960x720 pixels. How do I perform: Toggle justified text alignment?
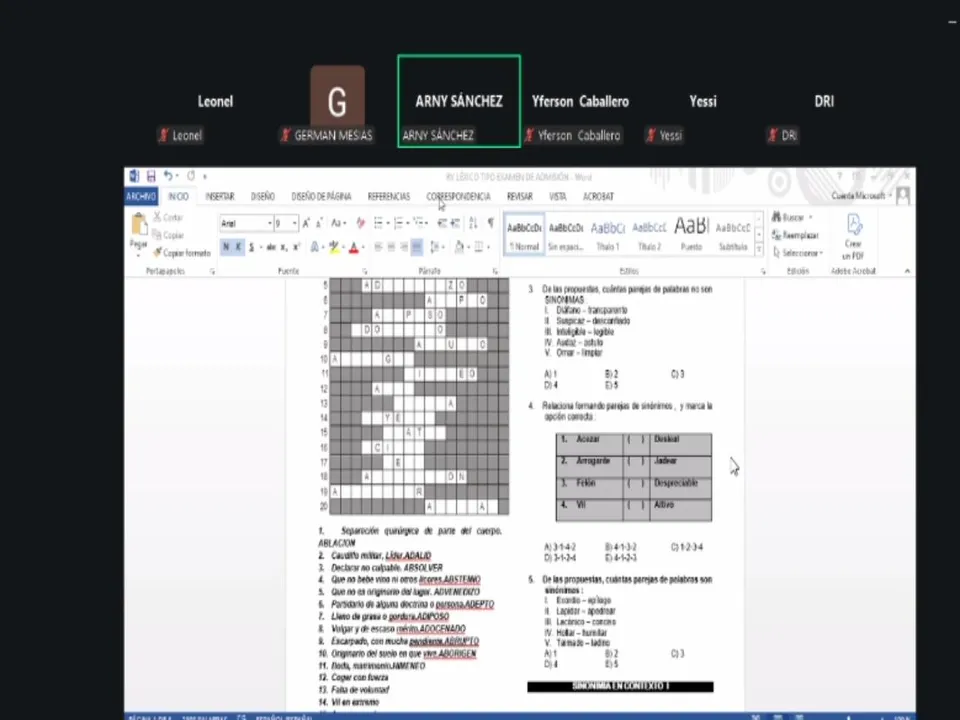416,247
